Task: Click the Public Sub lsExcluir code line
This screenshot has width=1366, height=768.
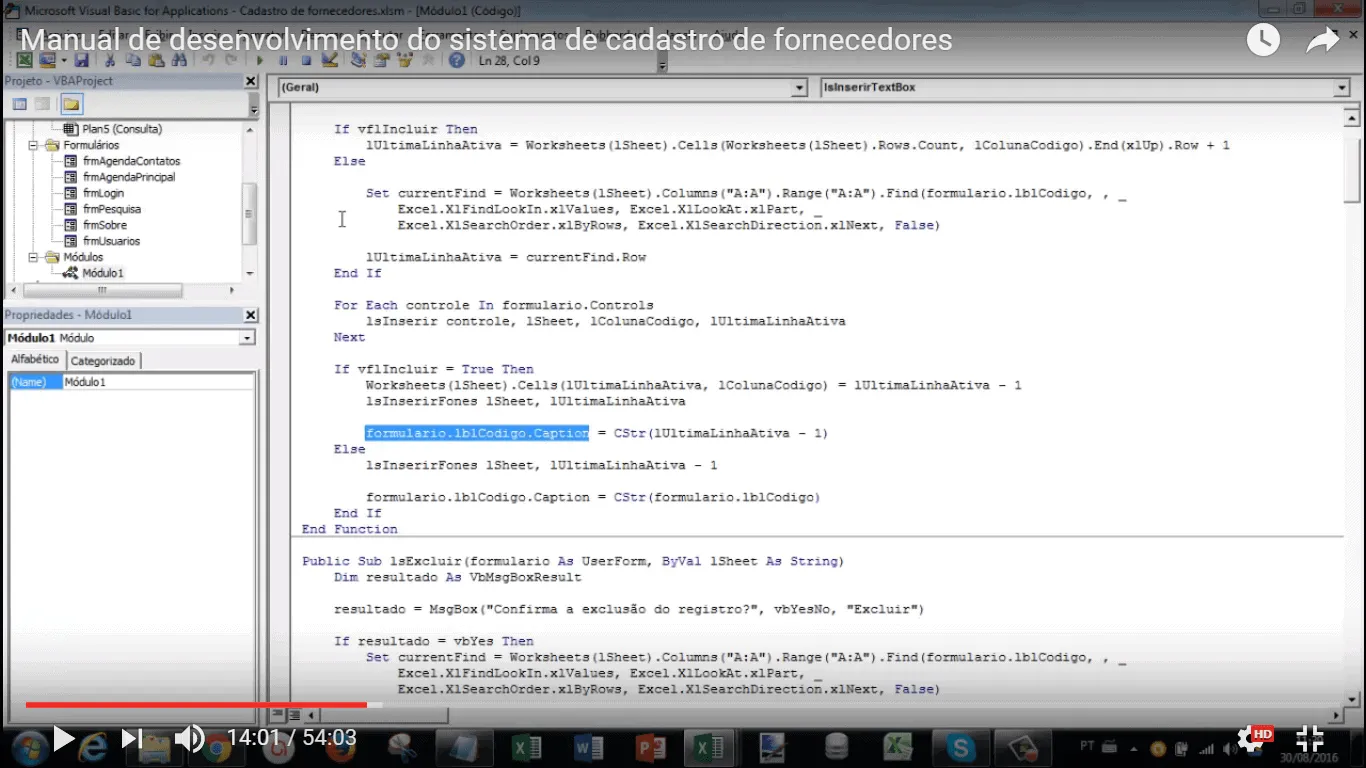Action: [x=573, y=561]
